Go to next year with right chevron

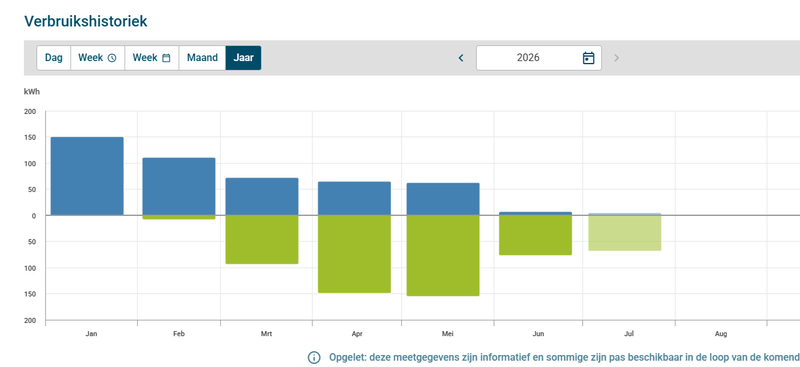point(616,58)
